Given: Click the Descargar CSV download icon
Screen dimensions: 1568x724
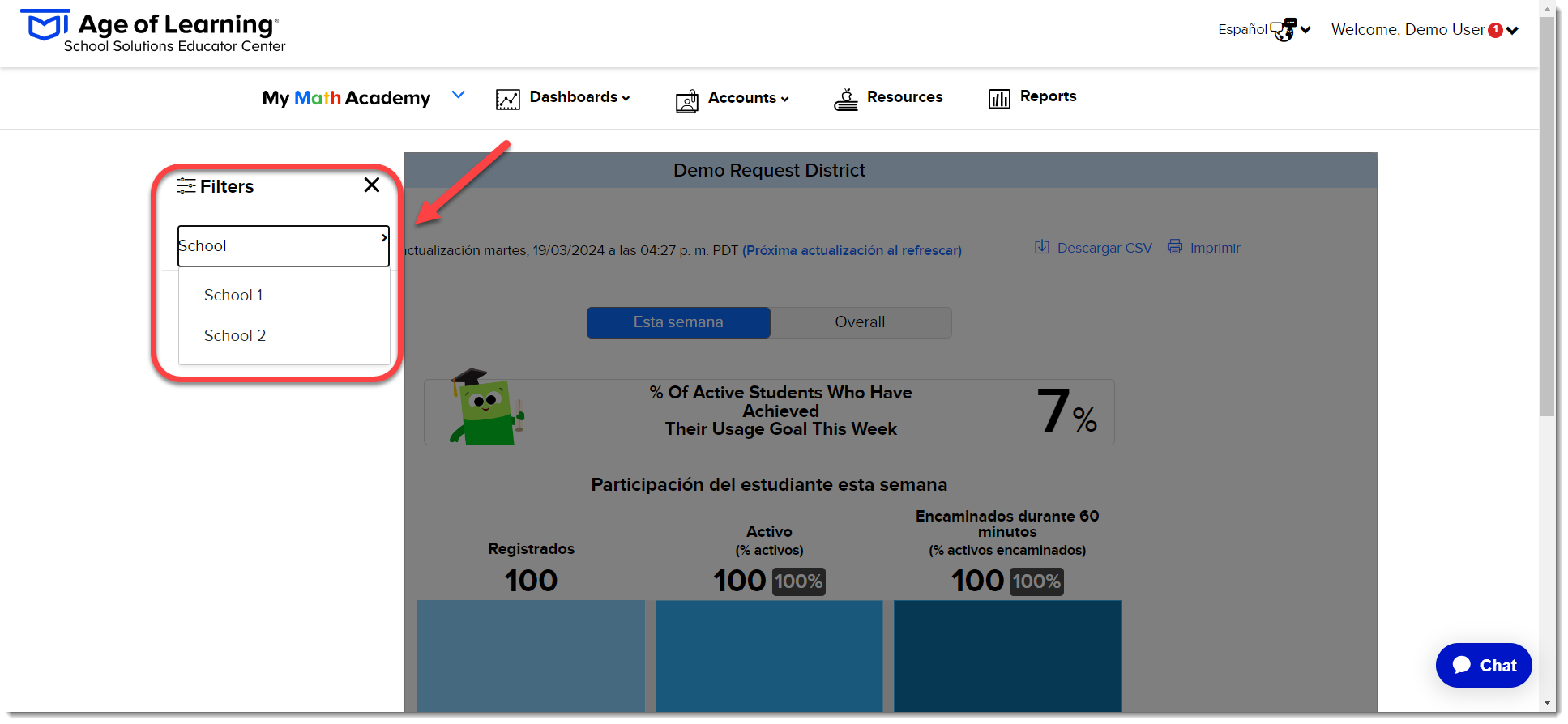Looking at the screenshot, I should [x=1042, y=247].
